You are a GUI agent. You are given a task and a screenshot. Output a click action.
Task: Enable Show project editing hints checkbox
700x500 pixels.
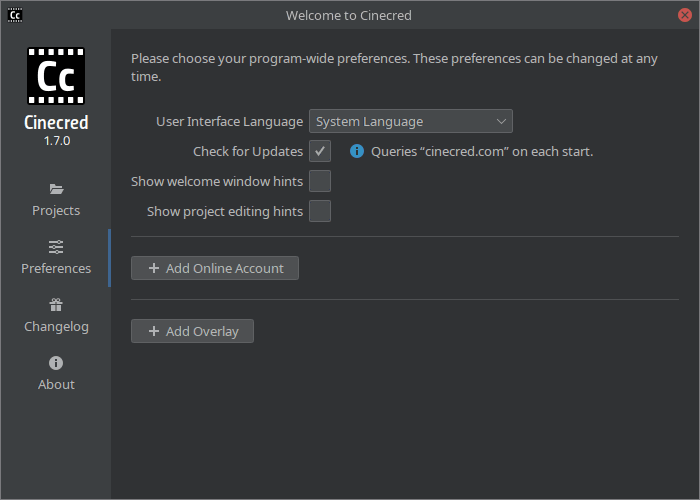tap(320, 211)
